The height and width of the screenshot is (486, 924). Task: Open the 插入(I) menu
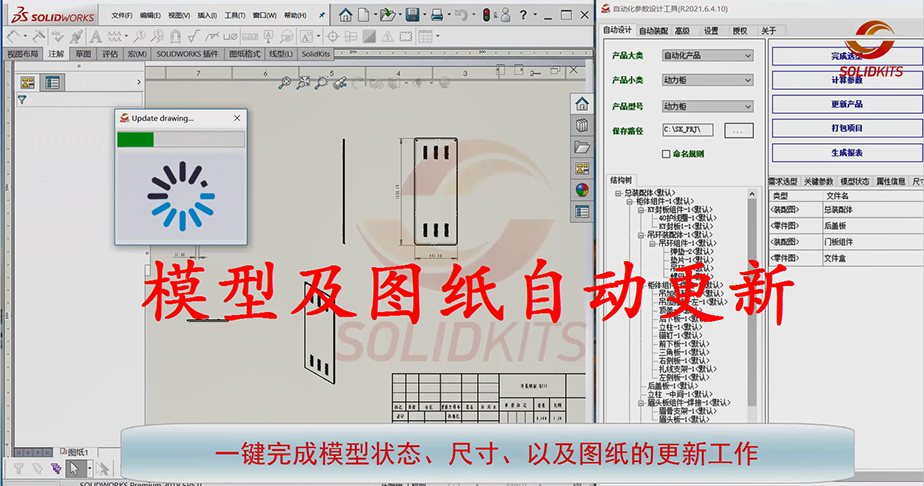pyautogui.click(x=207, y=15)
